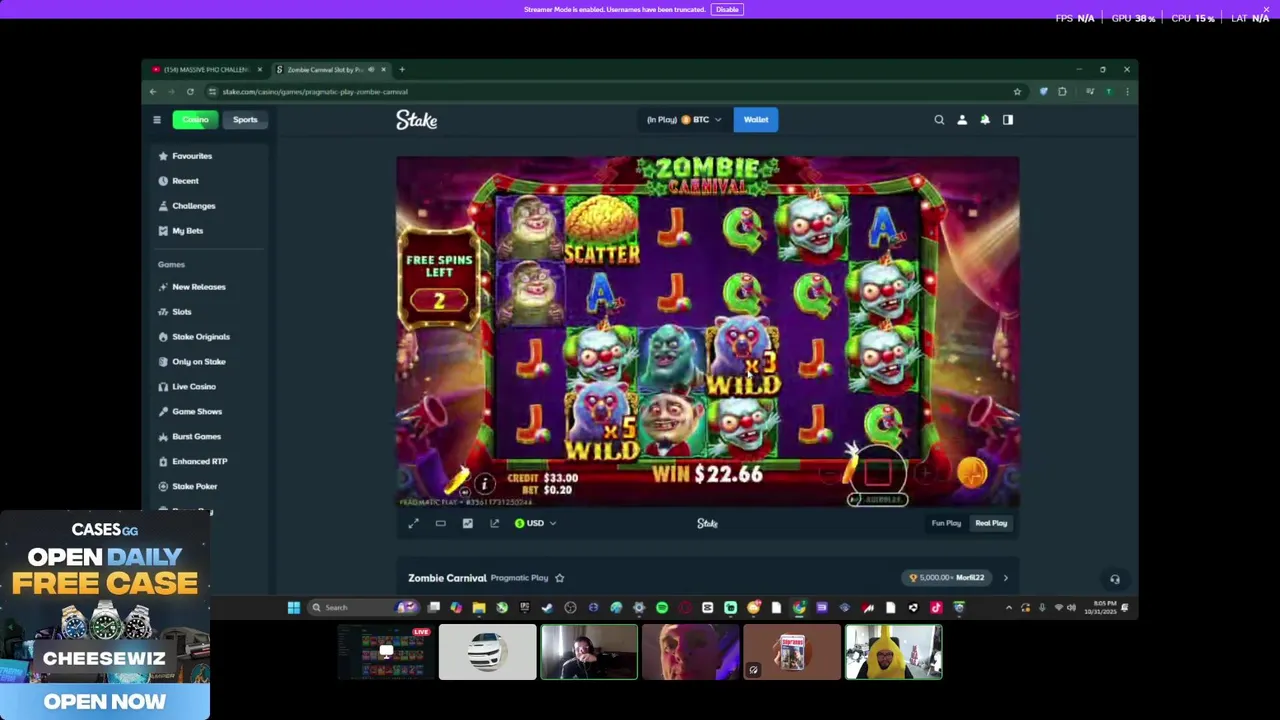1280x720 pixels.
Task: Open the 5,000.00x big win badge
Action: point(947,578)
